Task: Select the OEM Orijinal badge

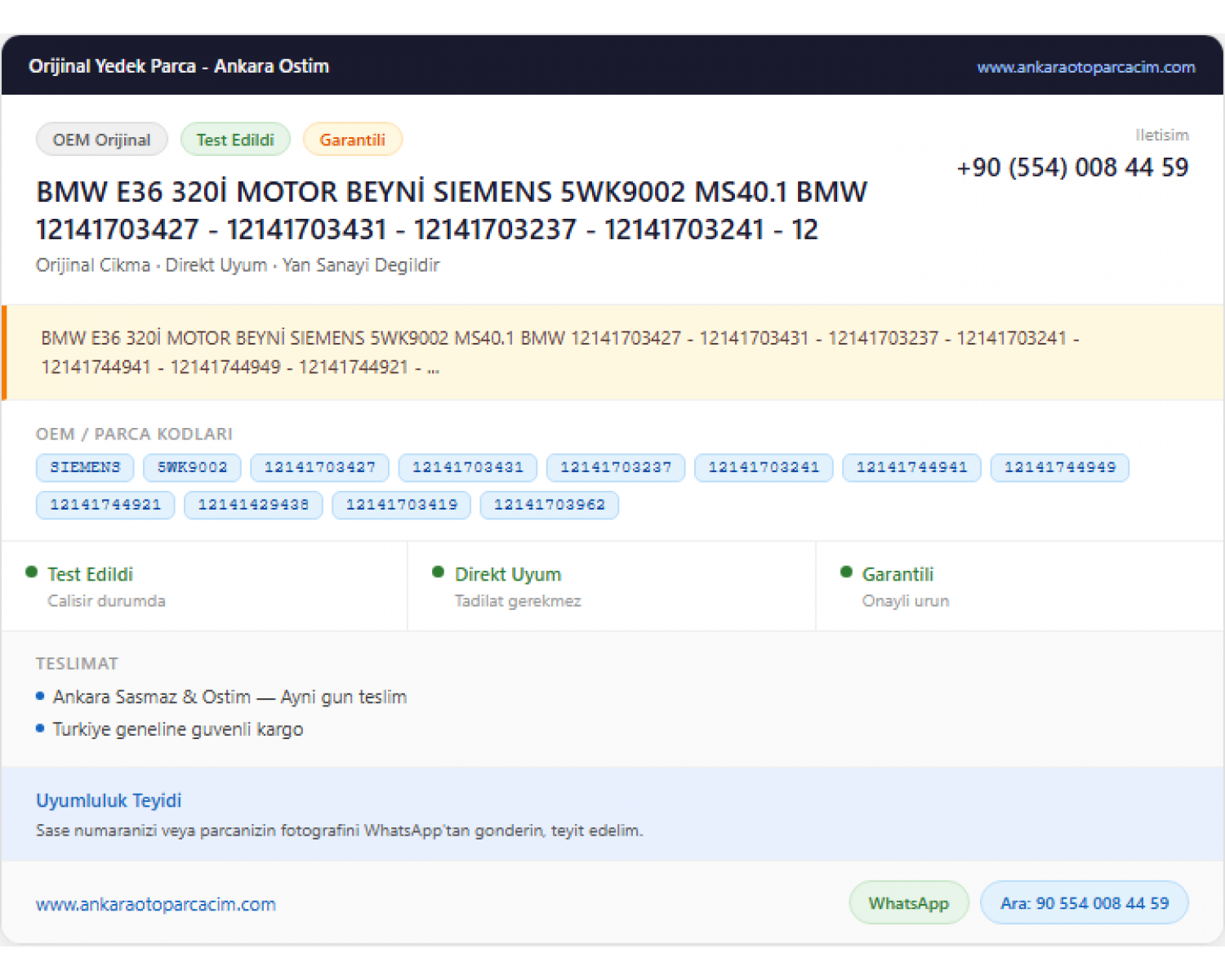Action: click(102, 140)
